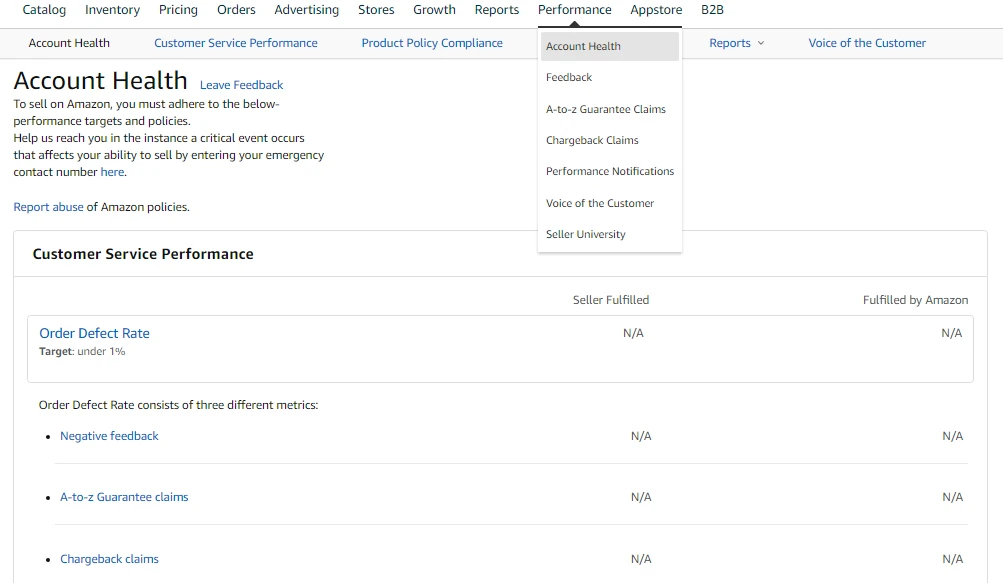
Task: Choose Account Health in Performance dropdown
Action: 610,46
